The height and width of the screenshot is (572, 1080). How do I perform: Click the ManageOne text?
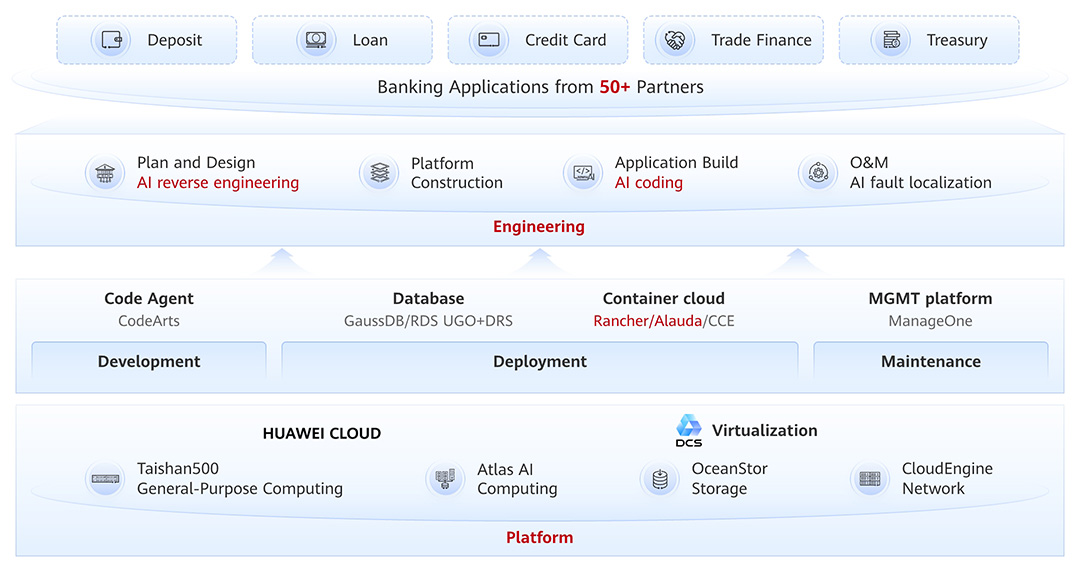click(931, 320)
